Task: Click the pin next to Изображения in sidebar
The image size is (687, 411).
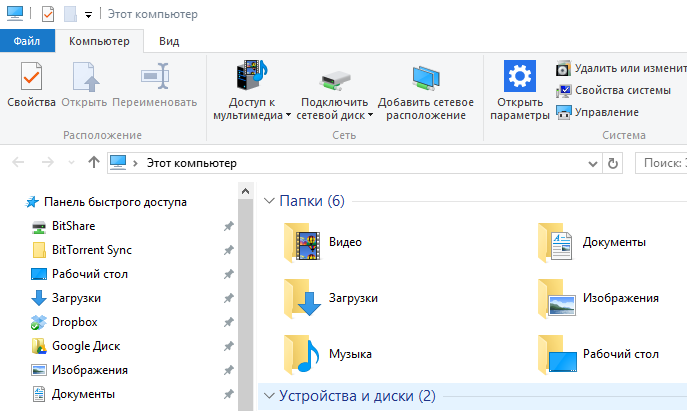Action: (x=229, y=370)
